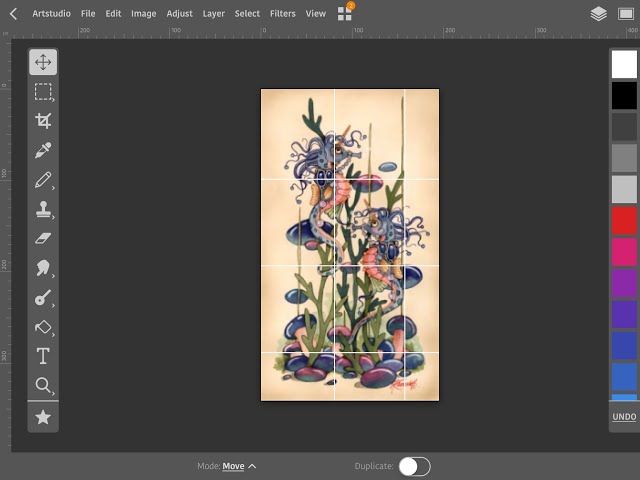Pick the white color swatch
Screen dimensions: 640x480
[624, 64]
